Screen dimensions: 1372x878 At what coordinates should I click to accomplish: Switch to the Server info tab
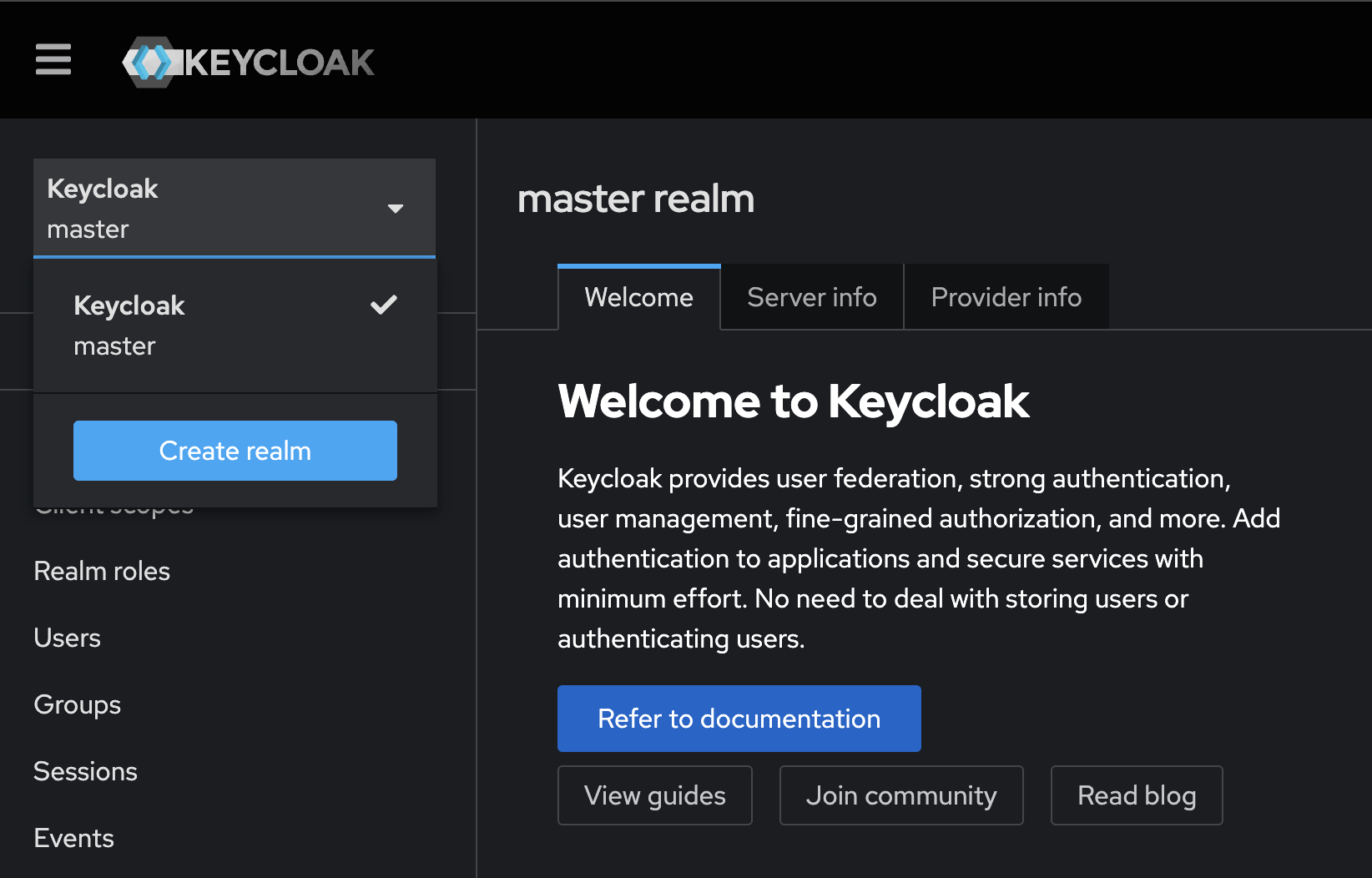point(812,298)
